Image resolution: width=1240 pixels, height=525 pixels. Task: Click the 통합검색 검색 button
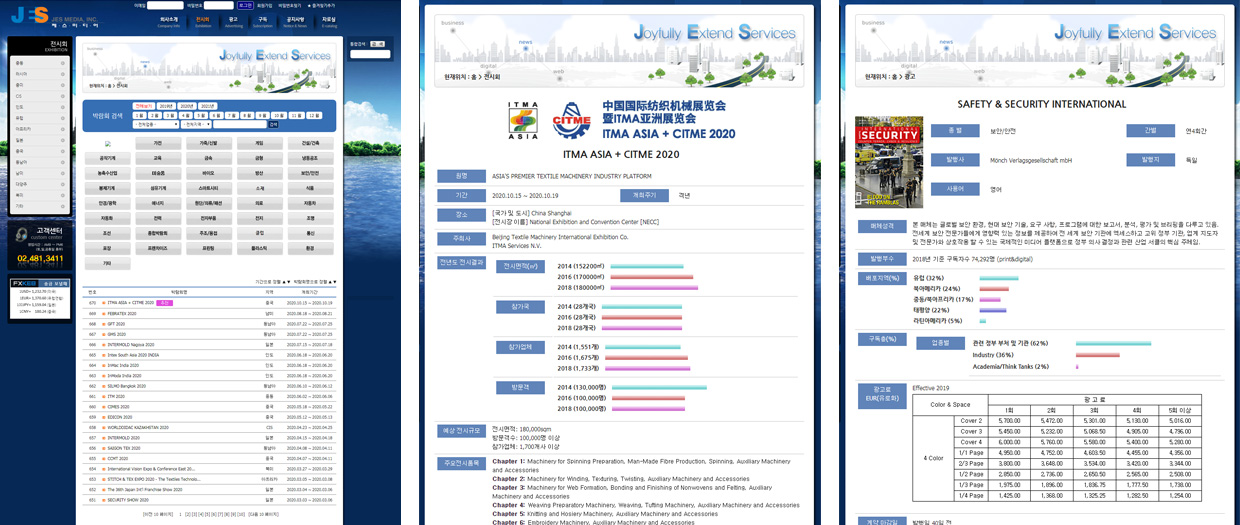377,44
